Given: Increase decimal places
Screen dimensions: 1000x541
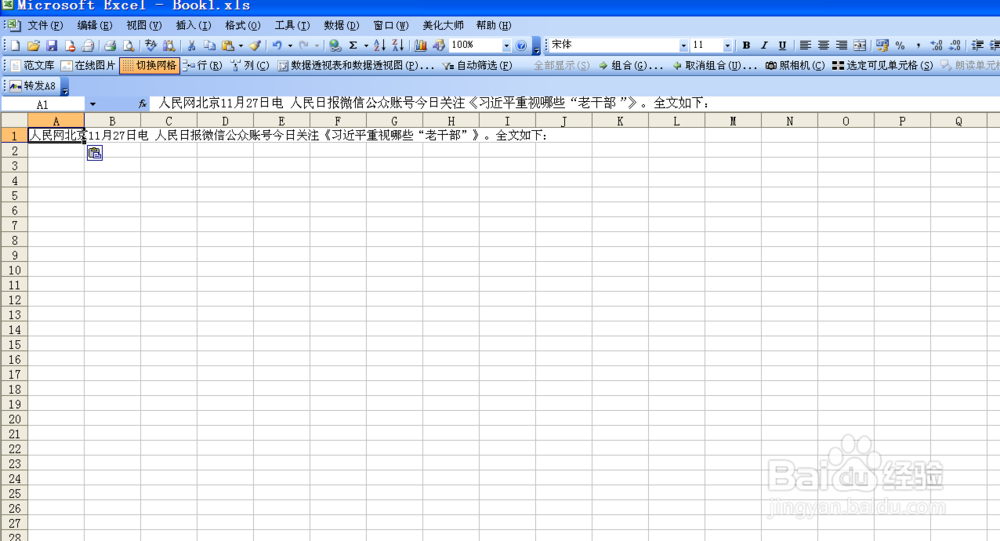Looking at the screenshot, I should tap(936, 45).
